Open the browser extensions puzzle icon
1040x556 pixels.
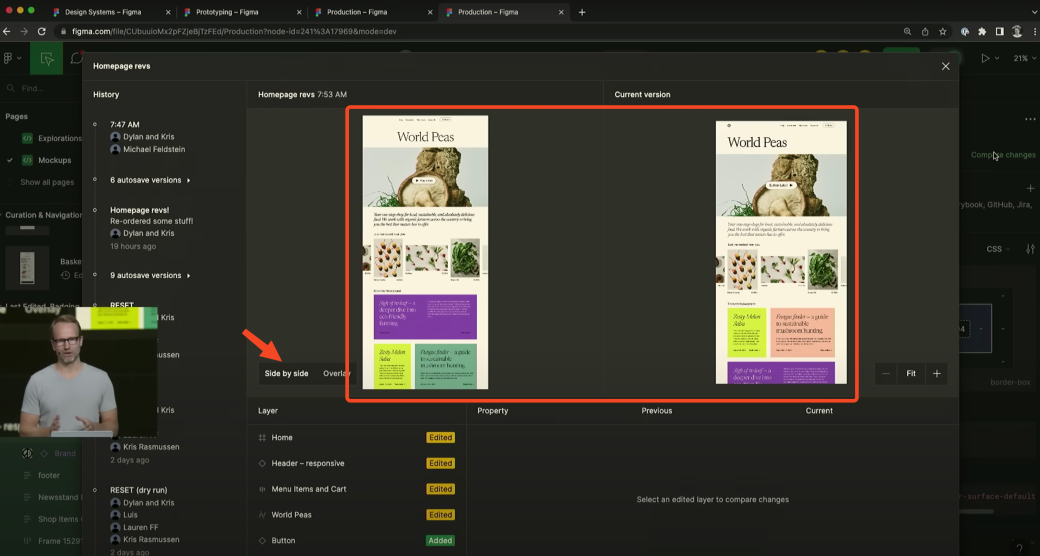click(982, 31)
